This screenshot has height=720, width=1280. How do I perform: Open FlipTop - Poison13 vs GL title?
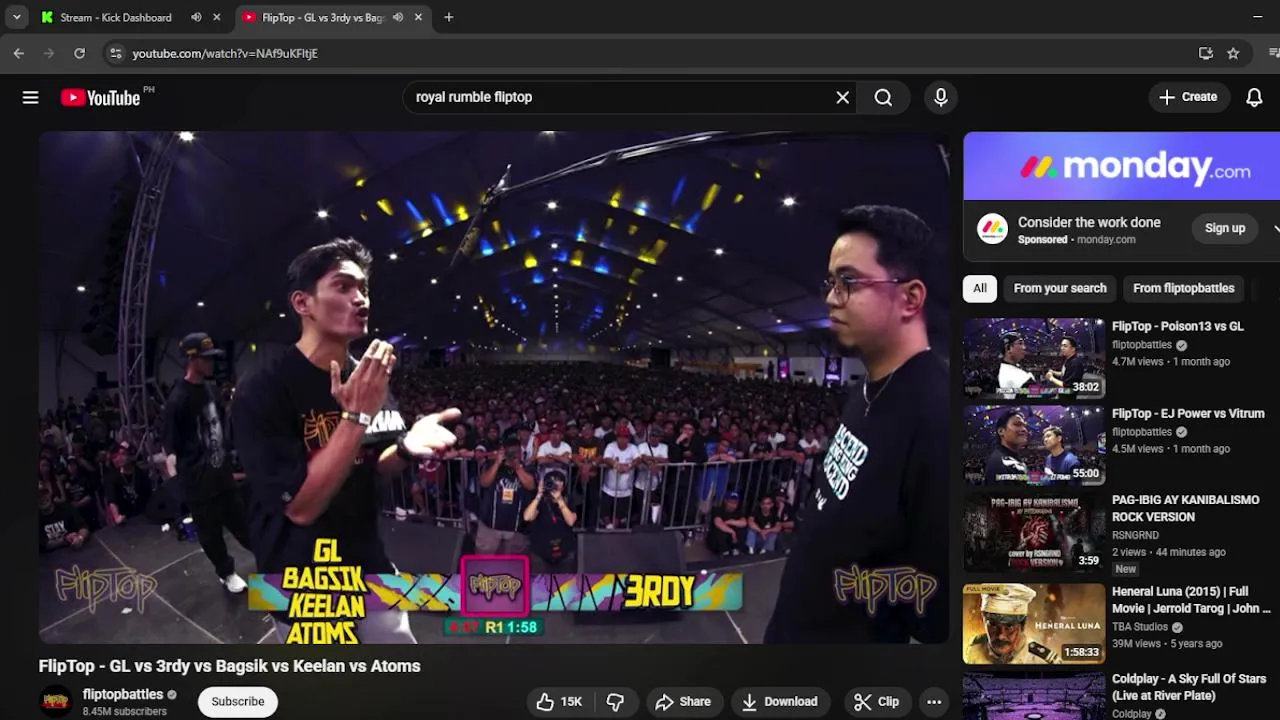coord(1178,326)
